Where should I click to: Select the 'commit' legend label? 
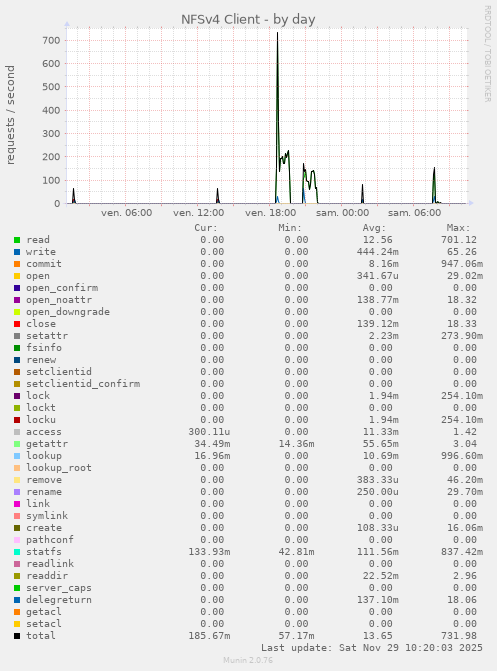point(44,264)
